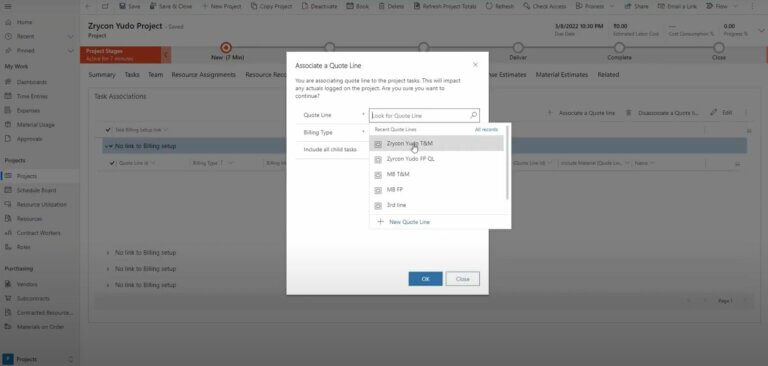
Task: Click Disassociate a Quote line command
Action: click(663, 113)
